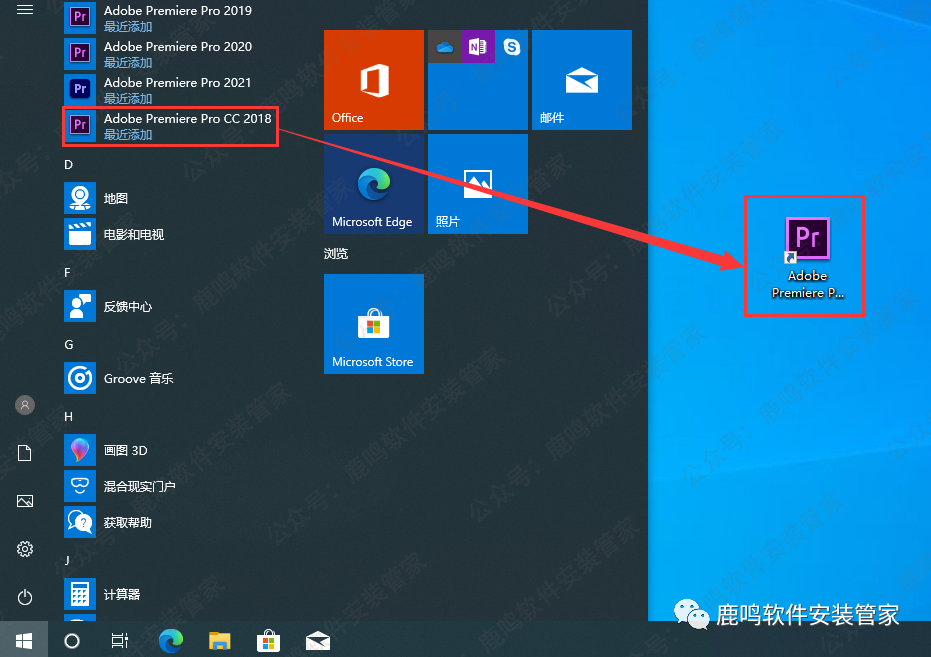Open the Microsoft Store tile
This screenshot has width=931, height=657.
[x=374, y=324]
